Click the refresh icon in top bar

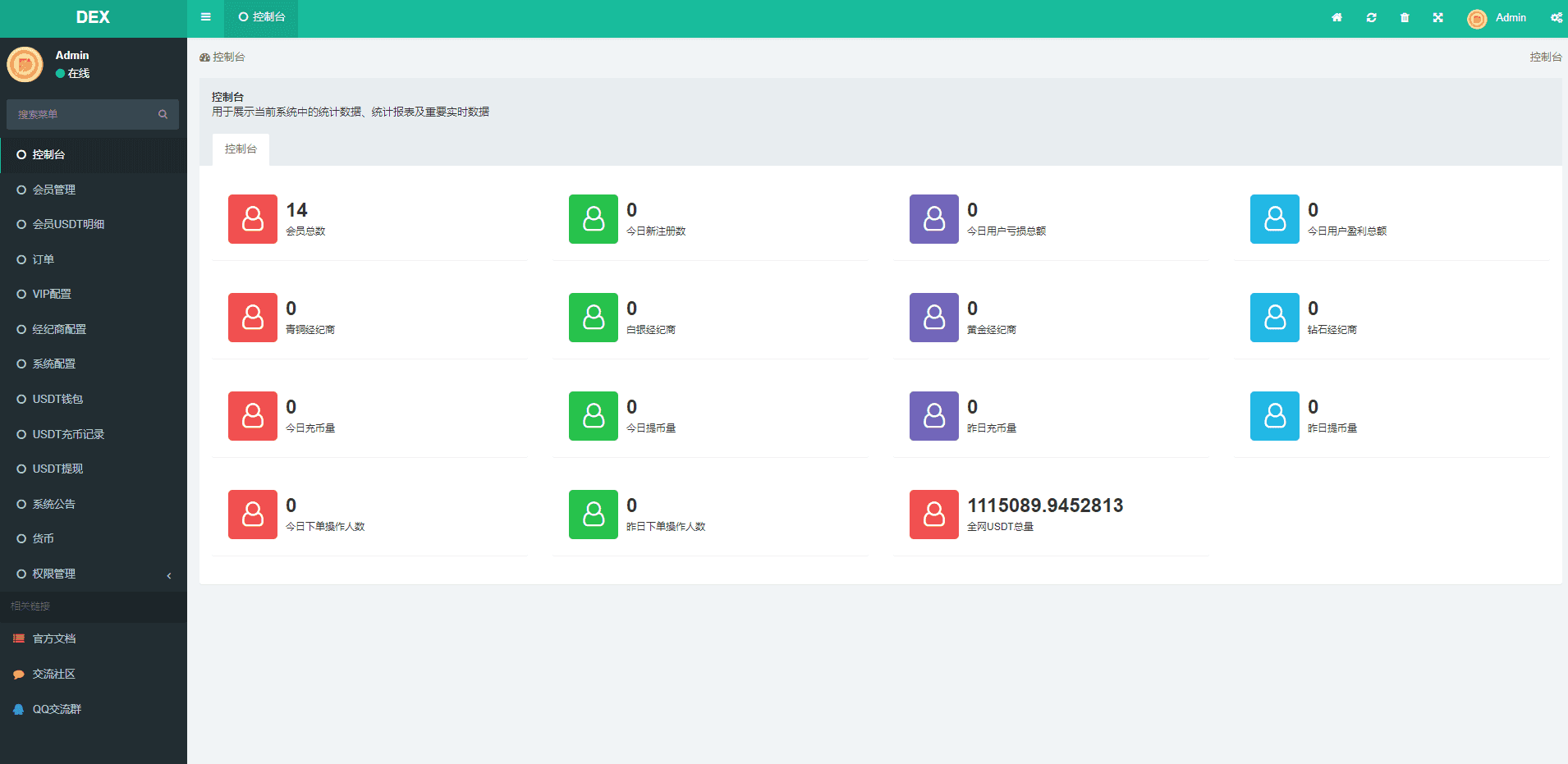tap(1371, 17)
